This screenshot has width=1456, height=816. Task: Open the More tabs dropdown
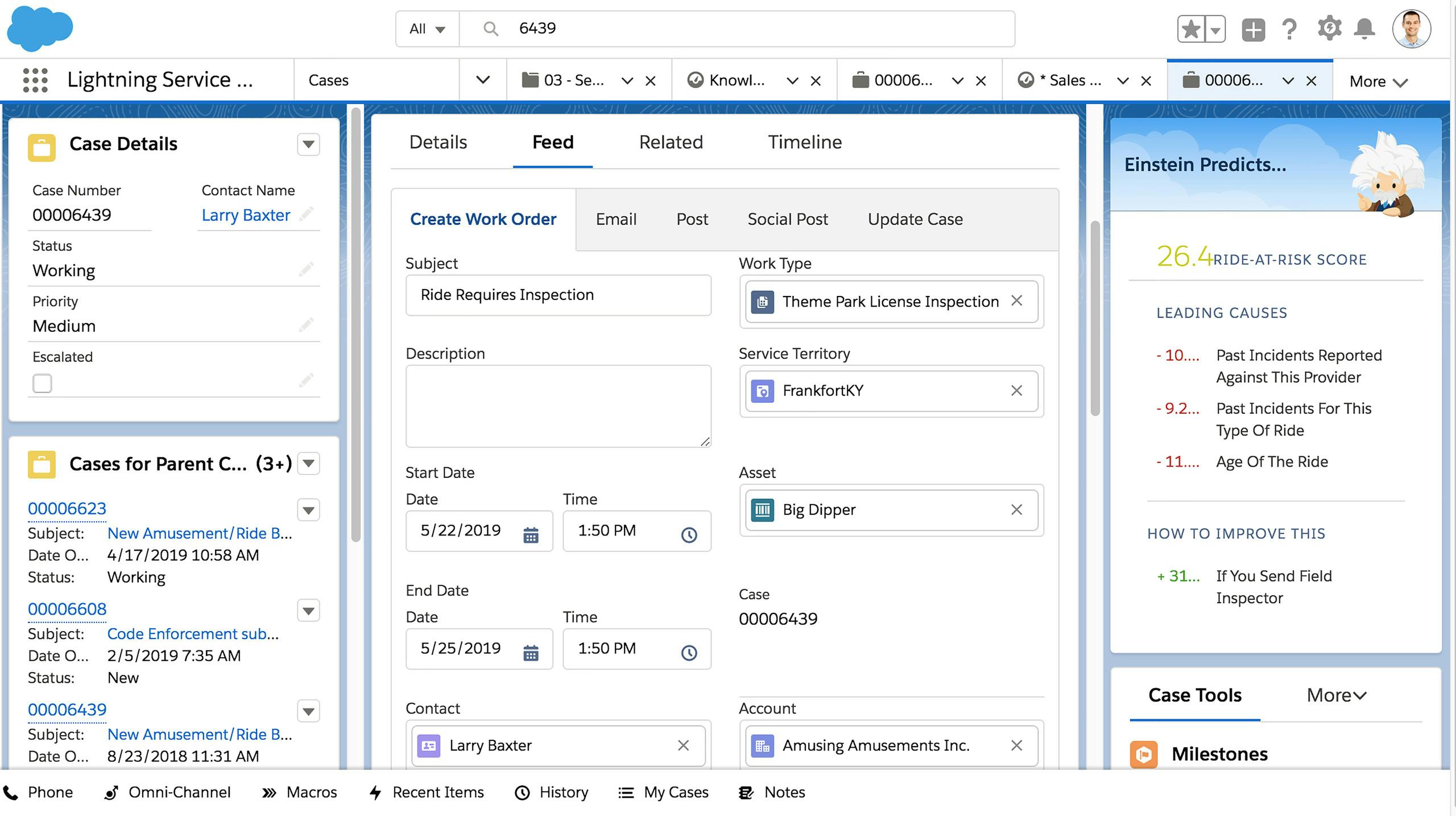point(1378,81)
